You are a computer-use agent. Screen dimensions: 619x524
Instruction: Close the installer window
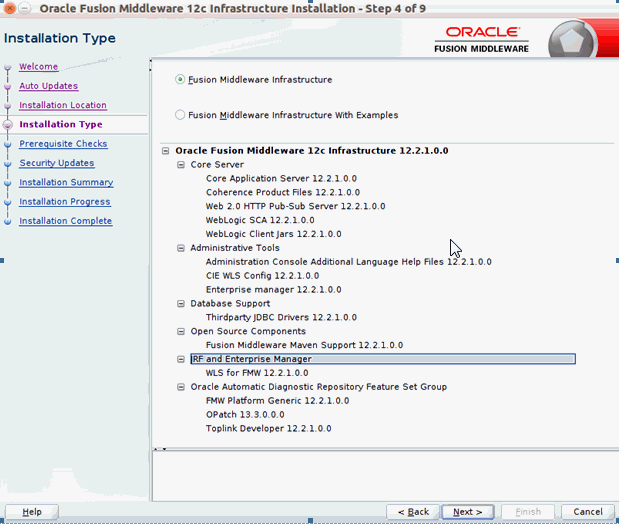(x=9, y=8)
